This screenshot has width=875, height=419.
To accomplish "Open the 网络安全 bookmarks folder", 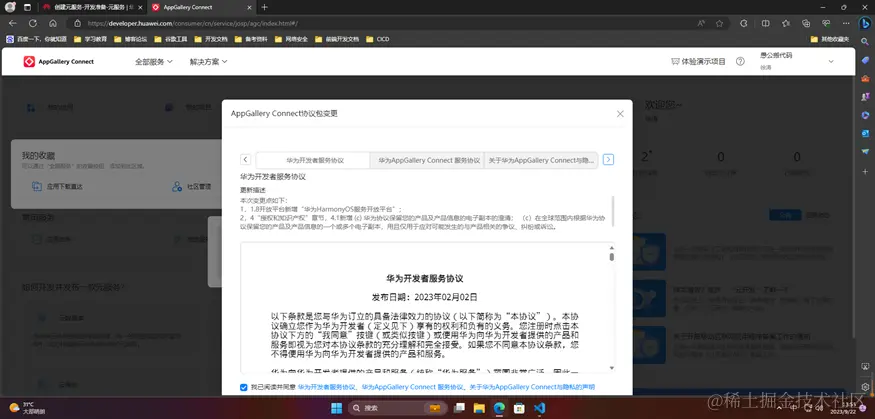I will click(x=291, y=39).
